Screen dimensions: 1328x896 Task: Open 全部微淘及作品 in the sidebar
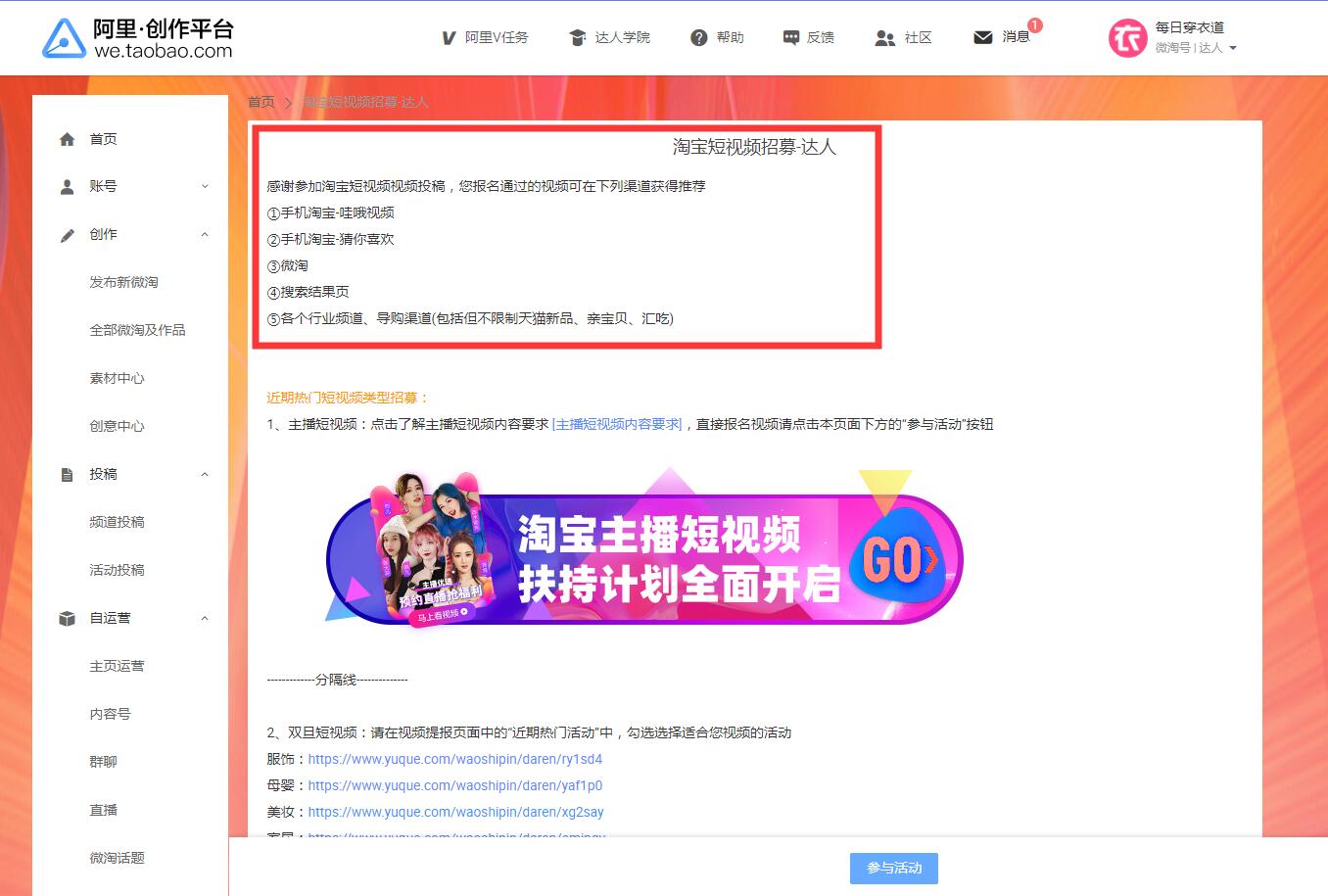click(x=137, y=330)
